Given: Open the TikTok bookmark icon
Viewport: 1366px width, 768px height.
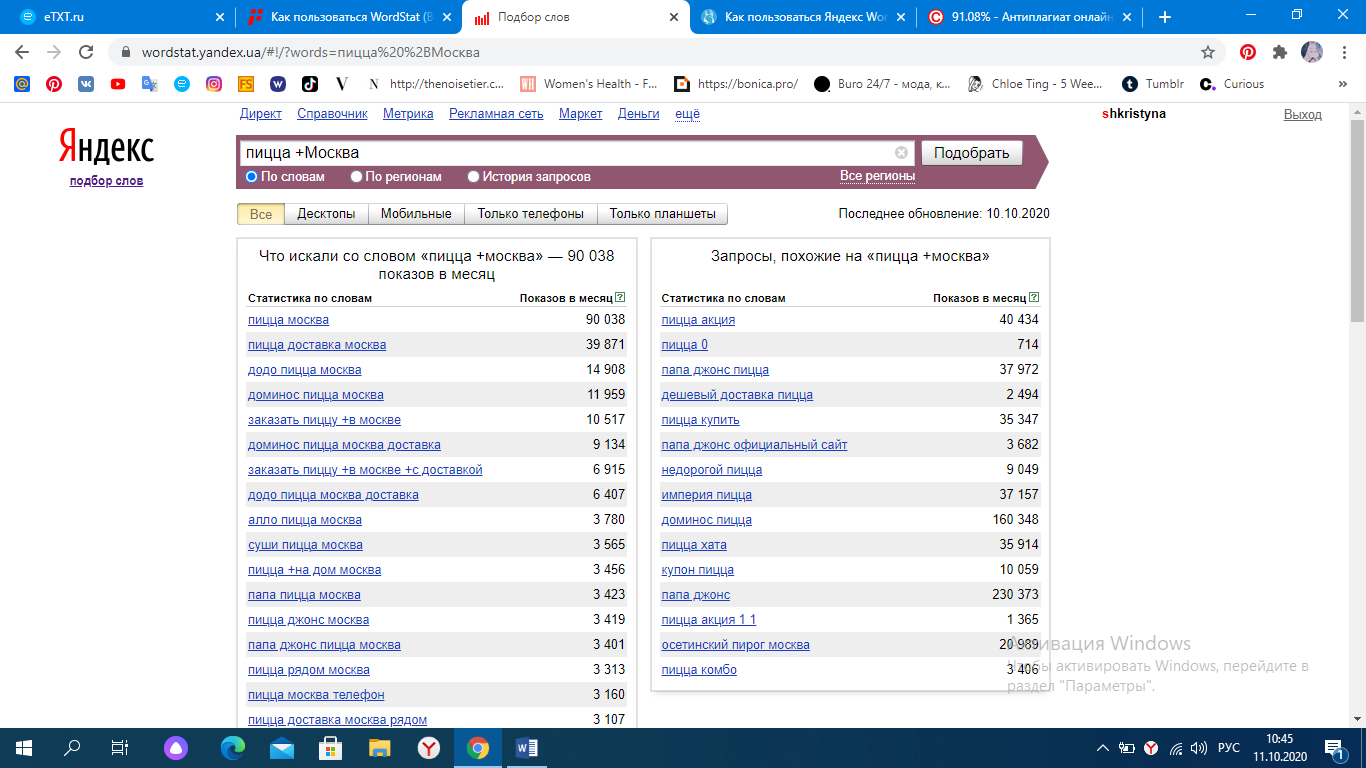Looking at the screenshot, I should (310, 84).
